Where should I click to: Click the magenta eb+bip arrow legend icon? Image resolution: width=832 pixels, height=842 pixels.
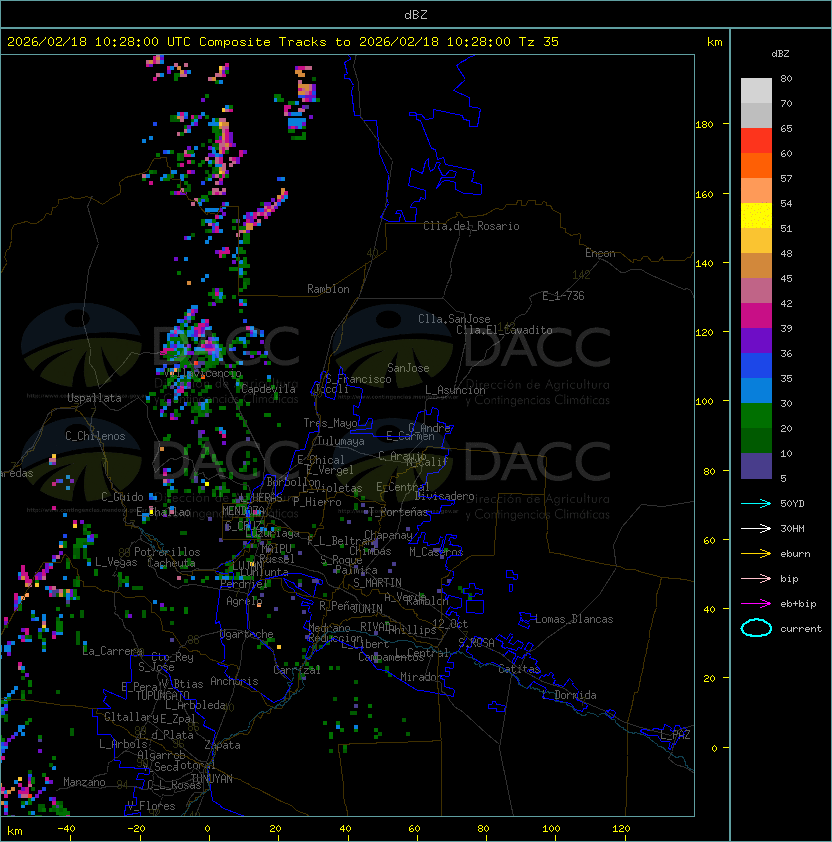(756, 604)
